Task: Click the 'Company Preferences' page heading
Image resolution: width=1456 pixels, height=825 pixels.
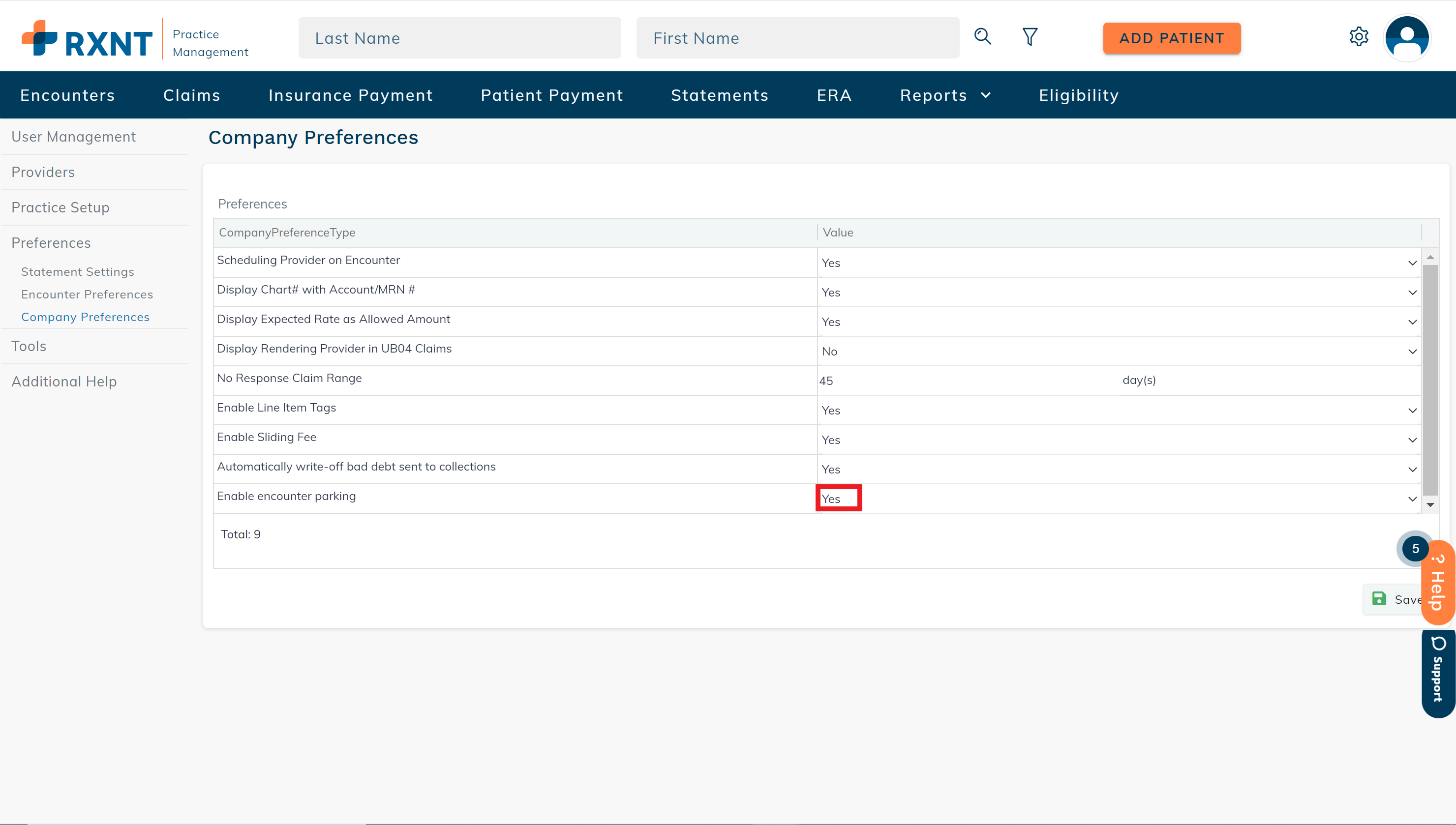Action: coord(313,137)
